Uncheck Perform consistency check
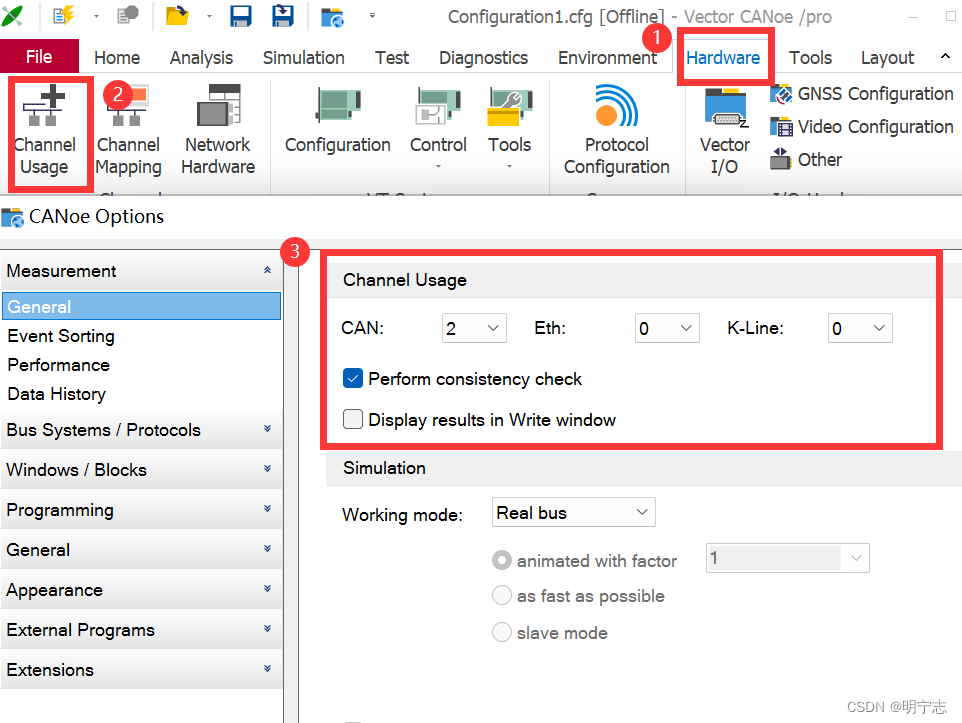This screenshot has width=962, height=723. [x=353, y=379]
